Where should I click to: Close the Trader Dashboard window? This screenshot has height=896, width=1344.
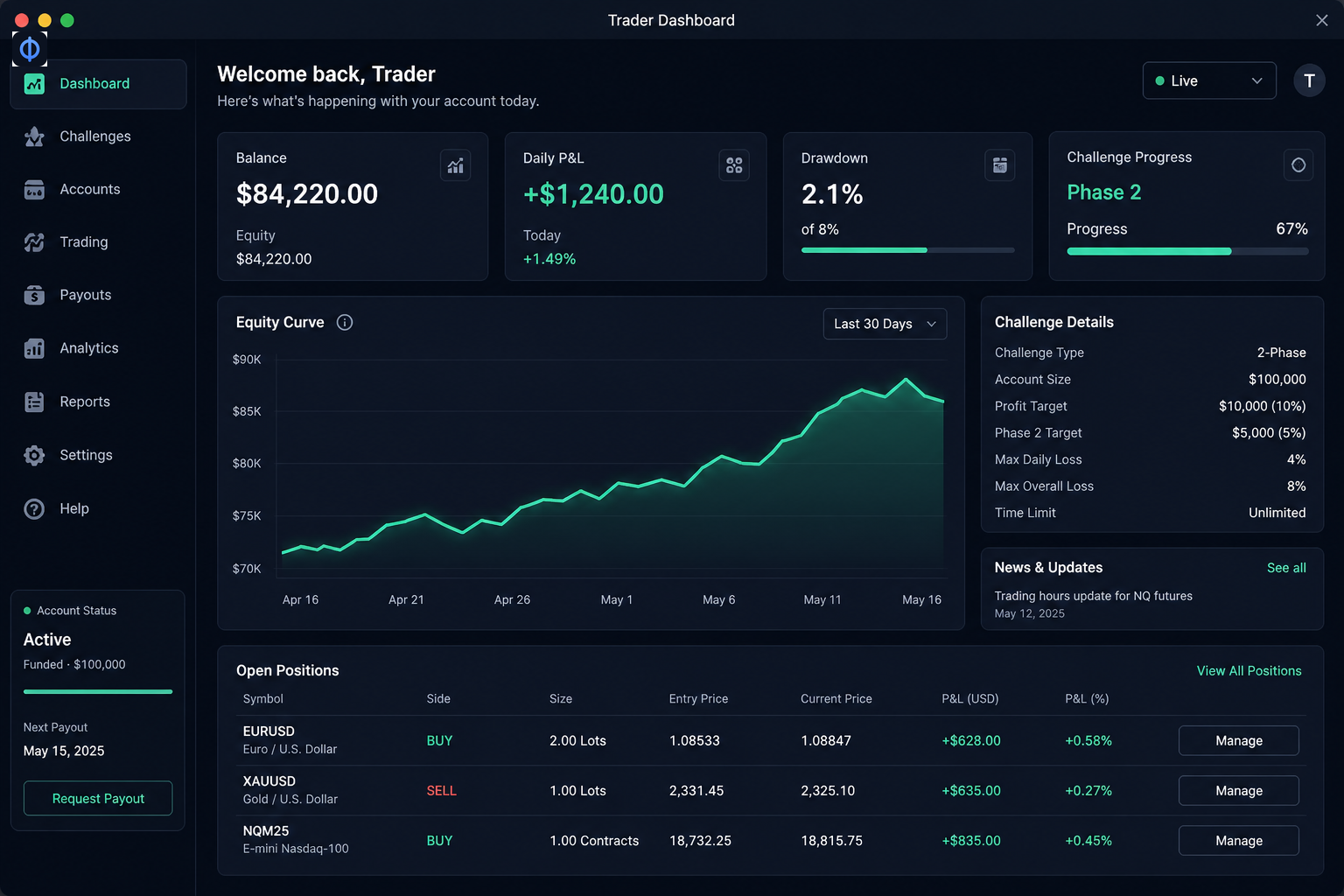click(1321, 20)
